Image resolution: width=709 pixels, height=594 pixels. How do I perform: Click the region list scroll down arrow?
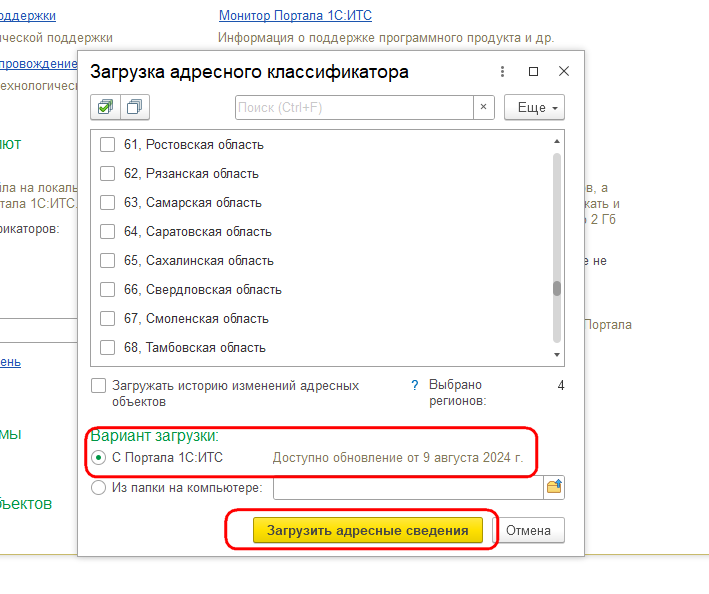(x=557, y=355)
